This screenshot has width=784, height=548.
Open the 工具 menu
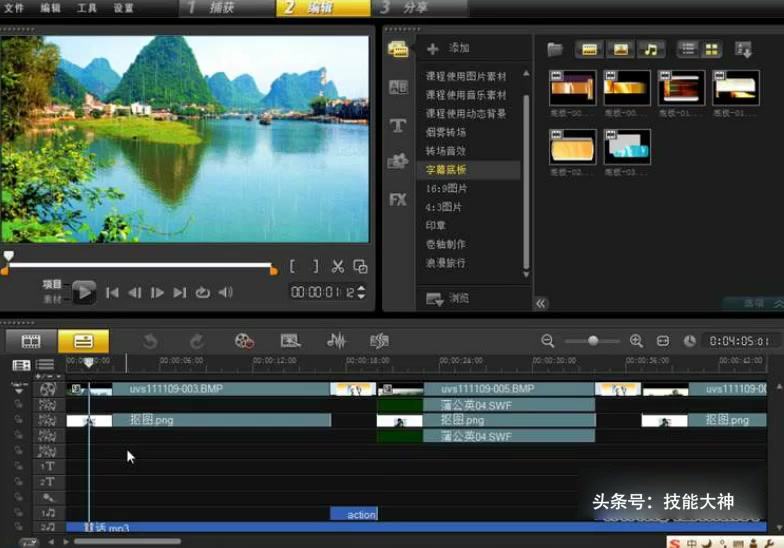(x=86, y=8)
